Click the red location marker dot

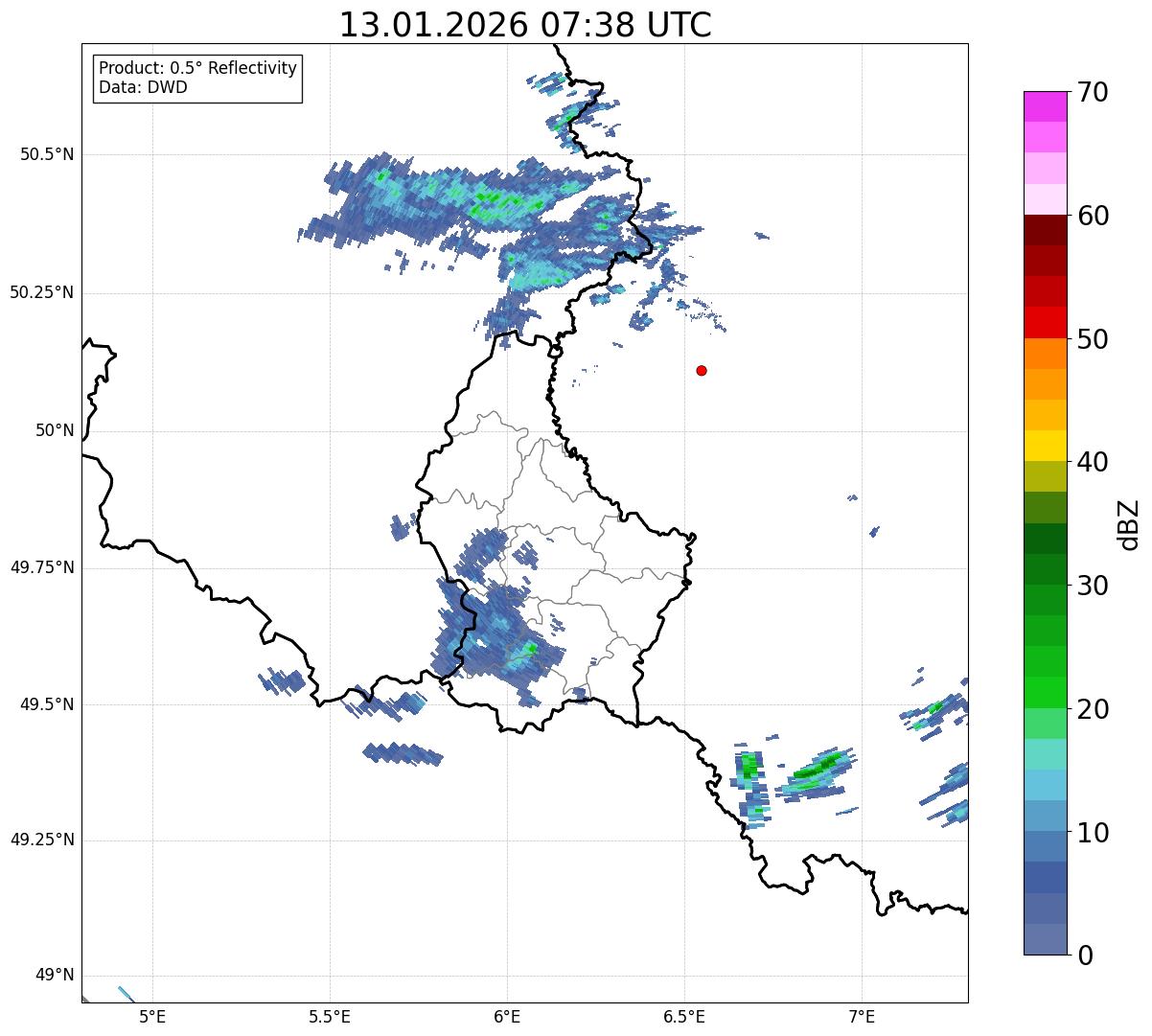point(702,370)
